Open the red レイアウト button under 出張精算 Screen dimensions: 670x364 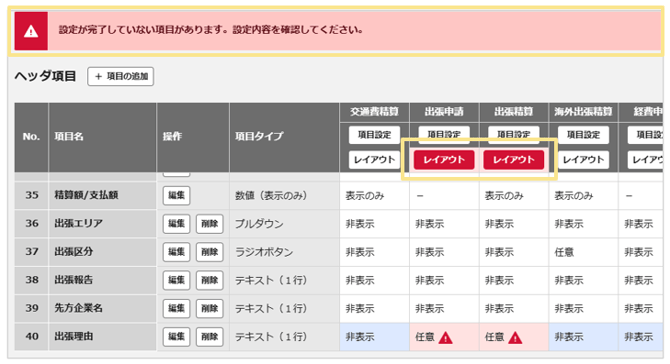[514, 160]
